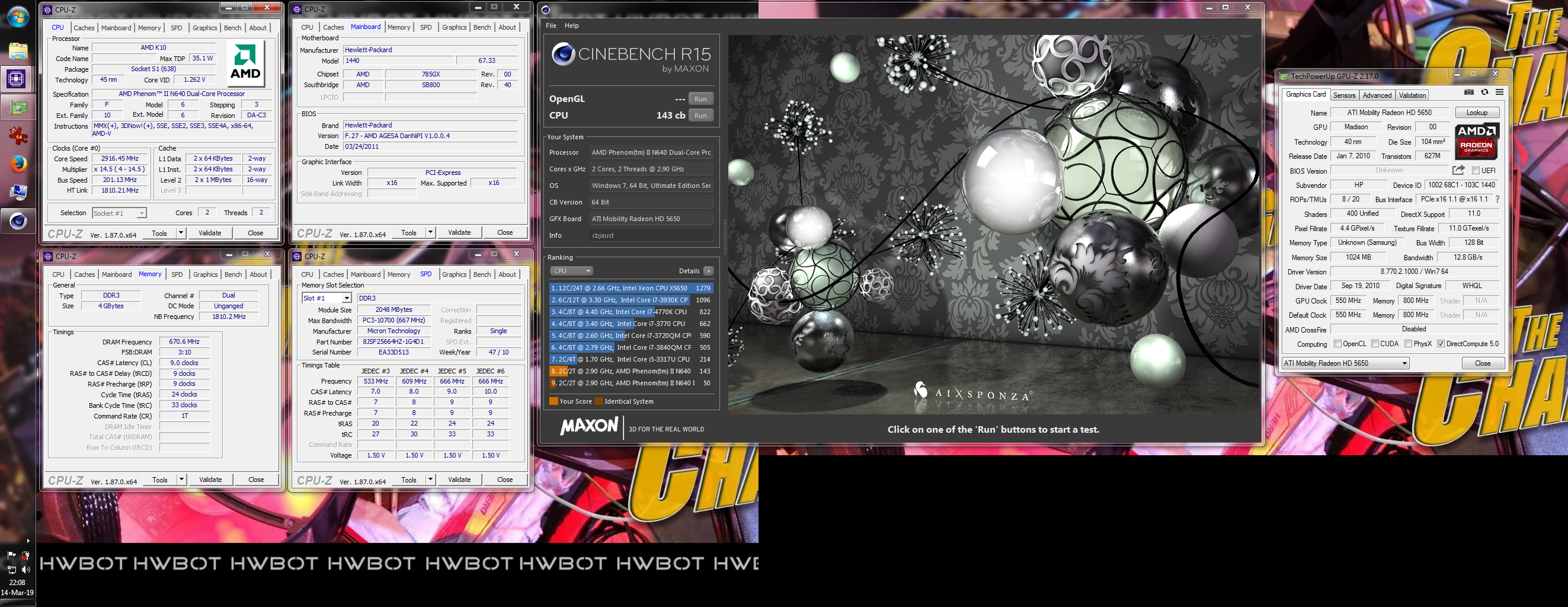Toggle the PhysX checkbox
This screenshot has width=1568, height=607.
pyautogui.click(x=1409, y=344)
